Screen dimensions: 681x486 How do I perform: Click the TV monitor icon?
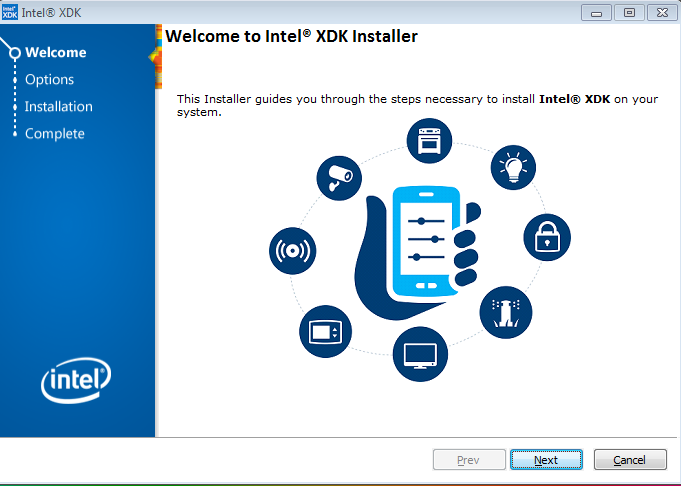[420, 354]
